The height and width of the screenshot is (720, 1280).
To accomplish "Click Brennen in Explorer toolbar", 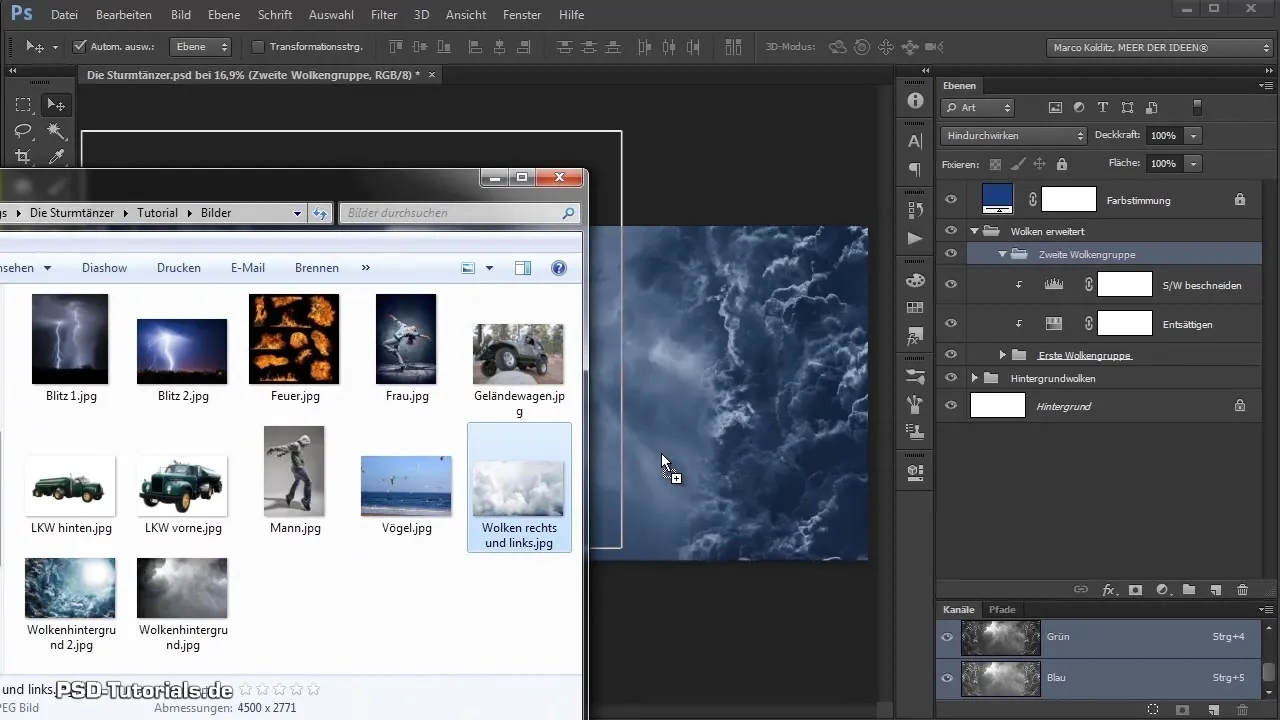I will 317,268.
